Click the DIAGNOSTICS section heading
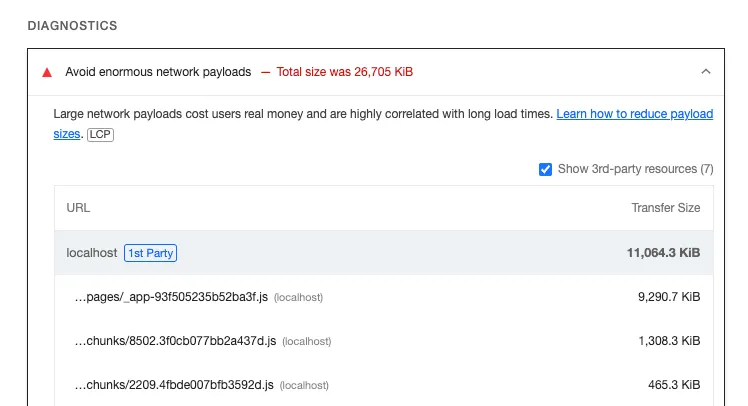 pos(72,25)
